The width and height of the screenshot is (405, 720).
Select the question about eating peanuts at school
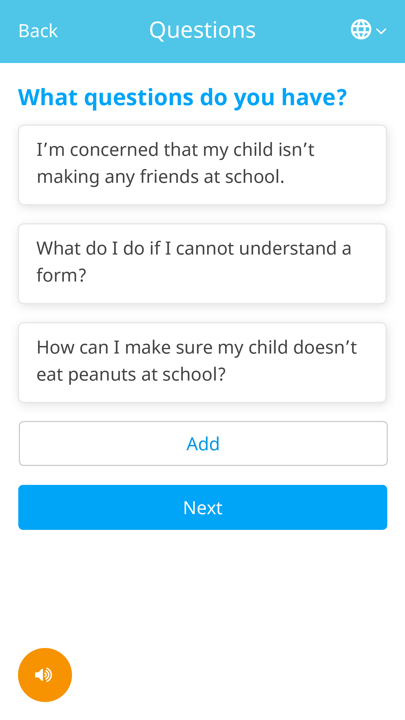[x=202, y=362]
